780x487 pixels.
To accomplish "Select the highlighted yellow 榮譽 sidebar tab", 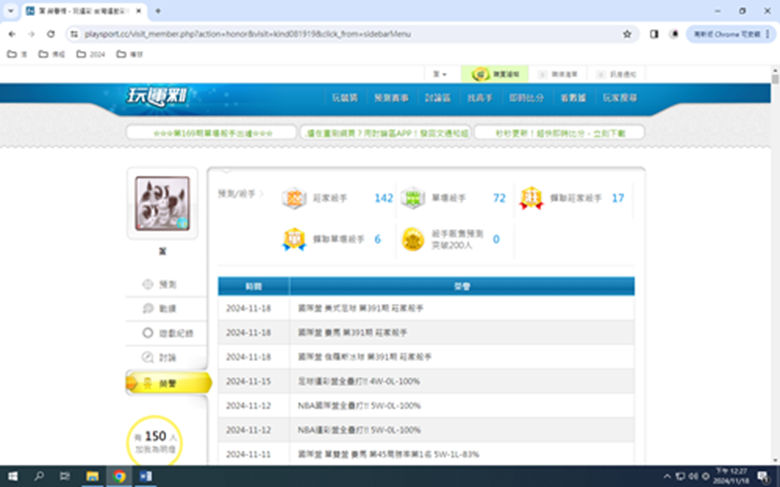I will click(168, 382).
